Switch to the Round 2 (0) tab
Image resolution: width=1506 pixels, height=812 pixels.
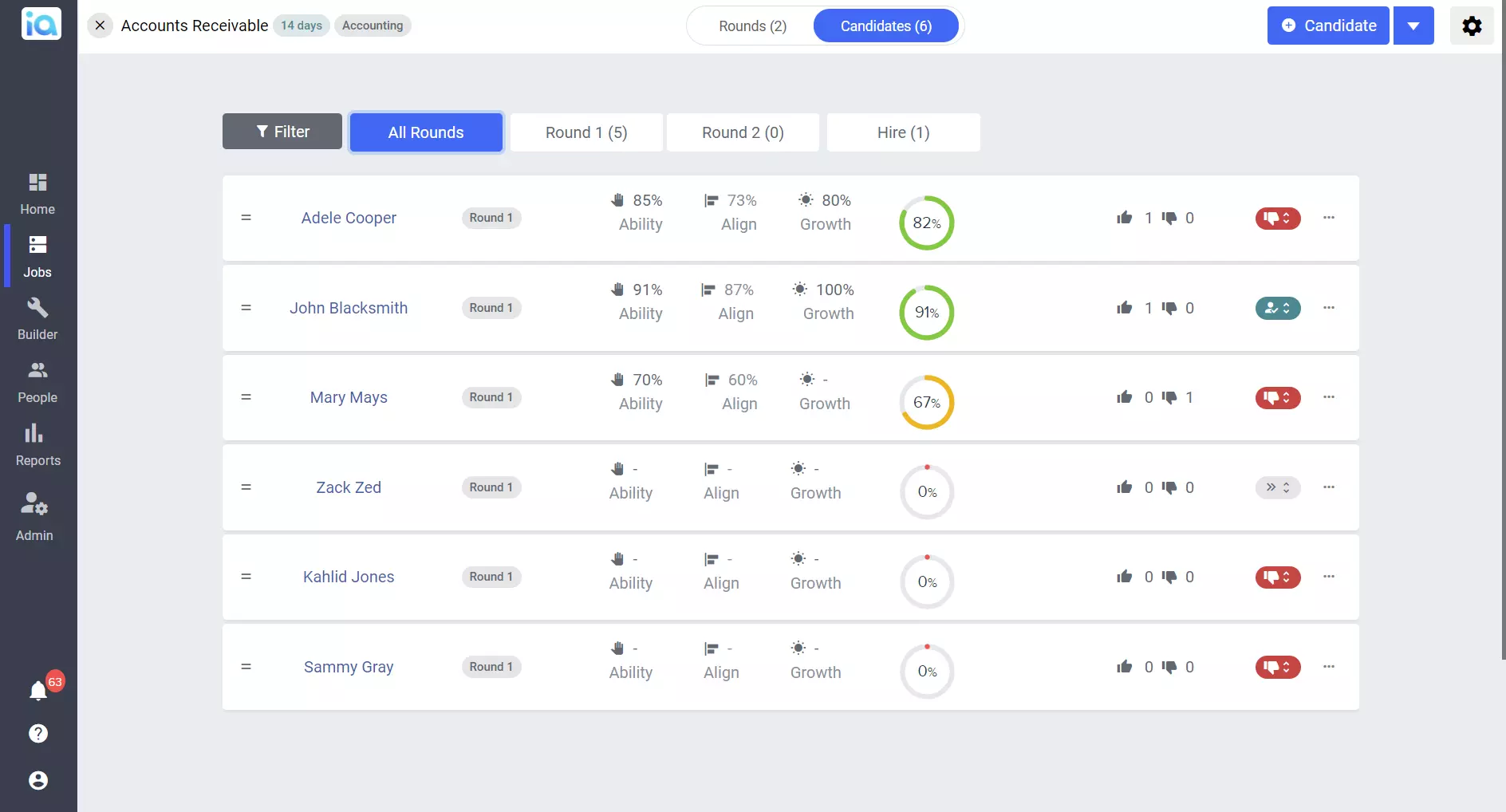[742, 132]
